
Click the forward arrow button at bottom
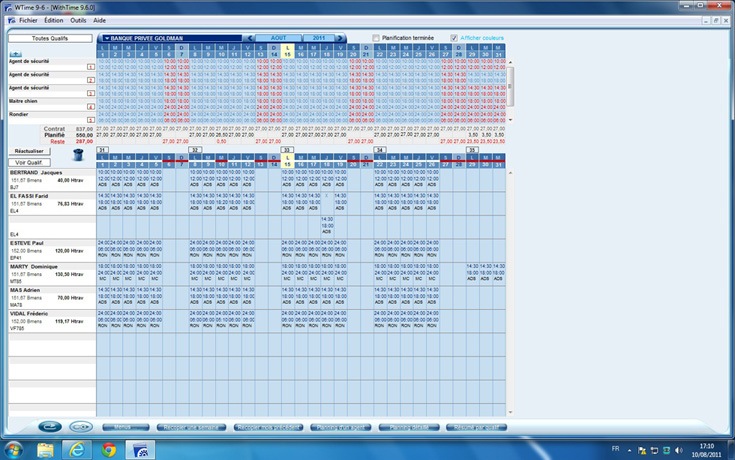pos(81,427)
